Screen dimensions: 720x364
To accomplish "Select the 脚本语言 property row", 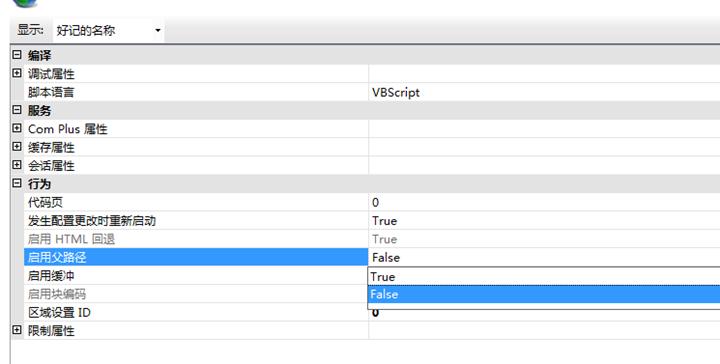I will (x=196, y=92).
